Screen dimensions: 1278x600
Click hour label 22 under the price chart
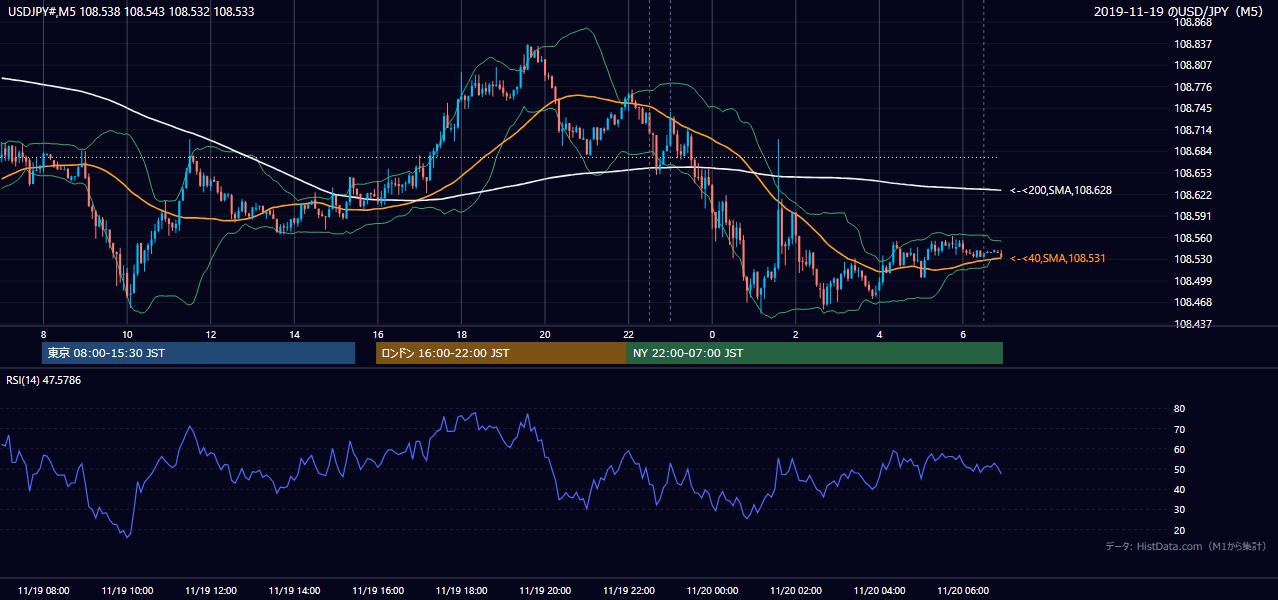(628, 333)
